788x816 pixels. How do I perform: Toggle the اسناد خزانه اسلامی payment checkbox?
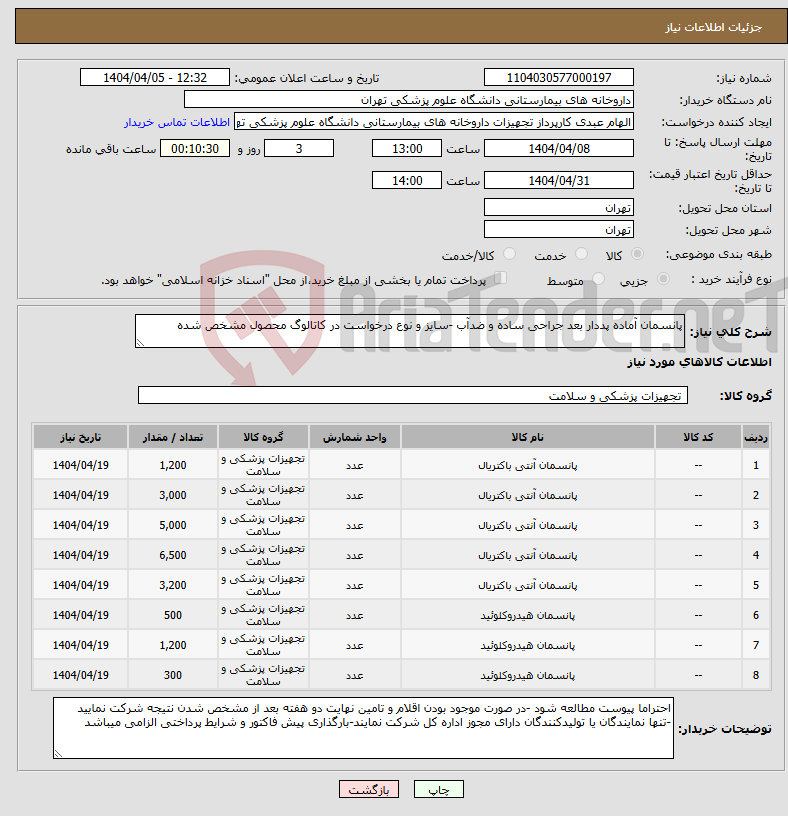(x=501, y=278)
